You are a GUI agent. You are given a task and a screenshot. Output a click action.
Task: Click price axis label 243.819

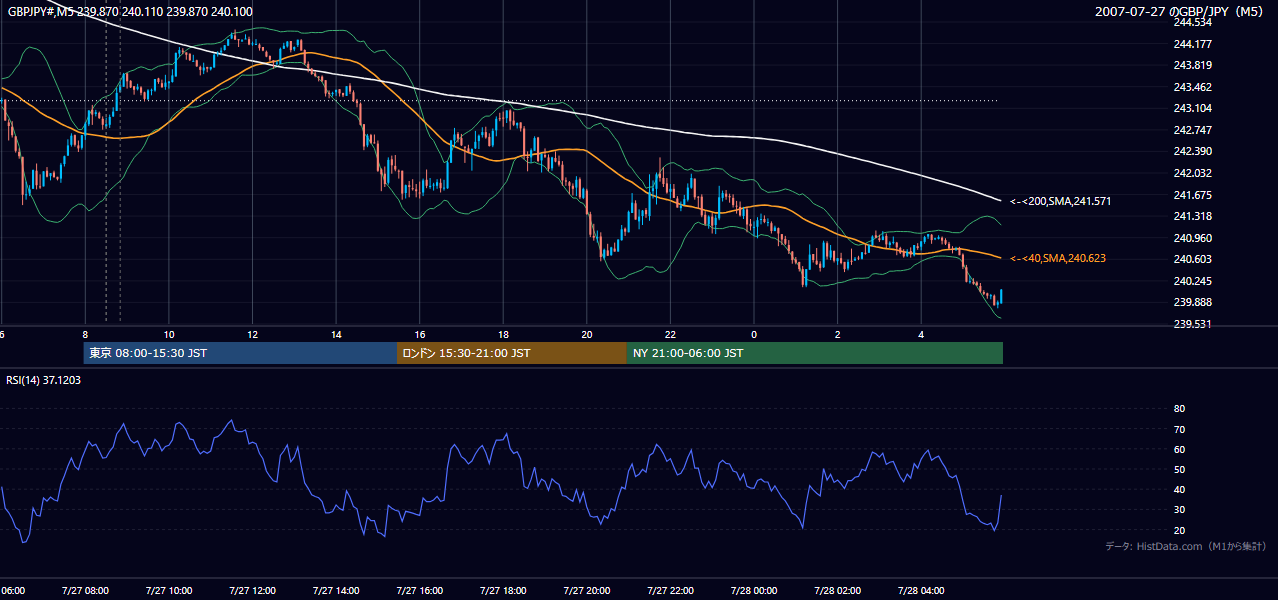[x=1193, y=65]
